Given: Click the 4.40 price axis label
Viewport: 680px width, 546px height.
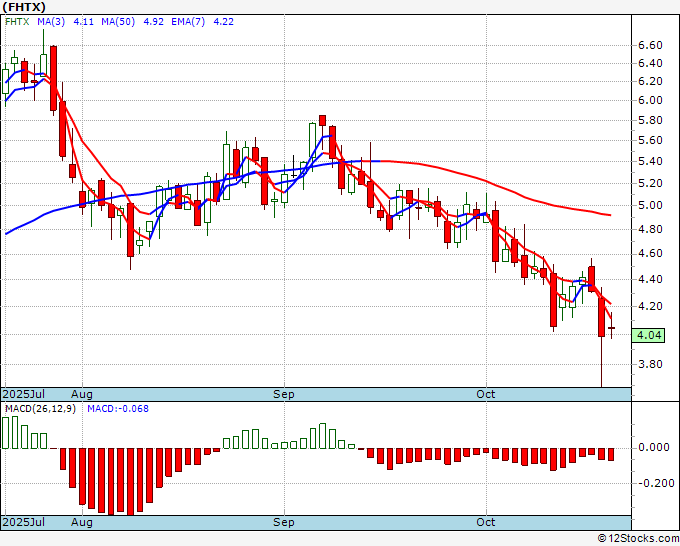Looking at the screenshot, I should pyautogui.click(x=650, y=279).
